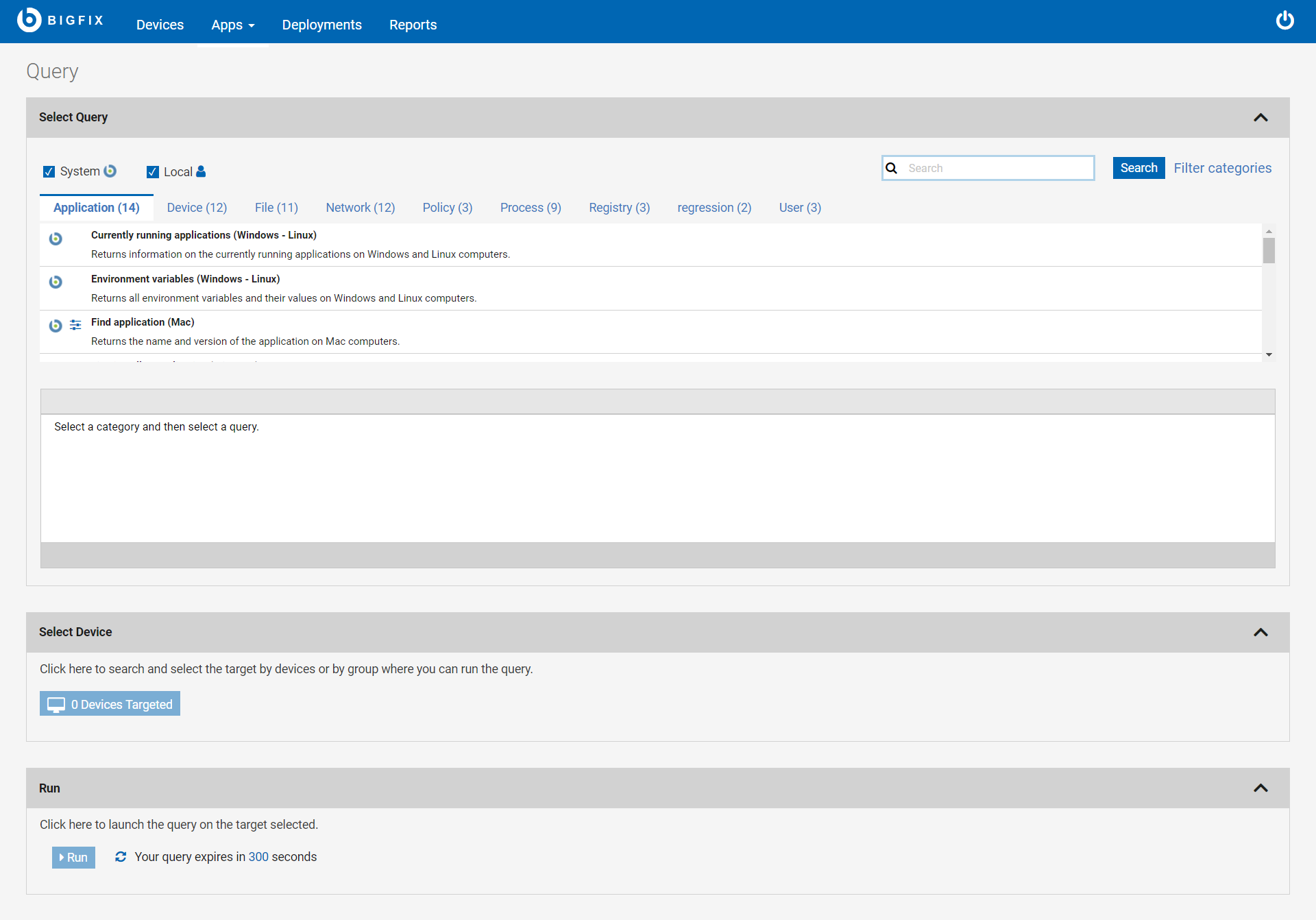Viewport: 1316px width, 920px height.
Task: Click the monitor icon in the Devices Targeted button
Action: 56,703
